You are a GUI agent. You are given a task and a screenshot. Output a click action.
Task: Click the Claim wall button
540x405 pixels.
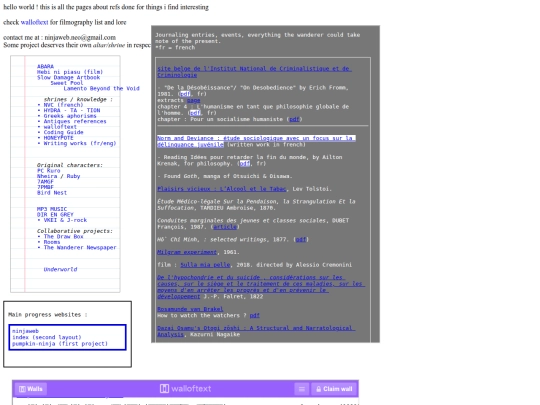click(x=334, y=389)
